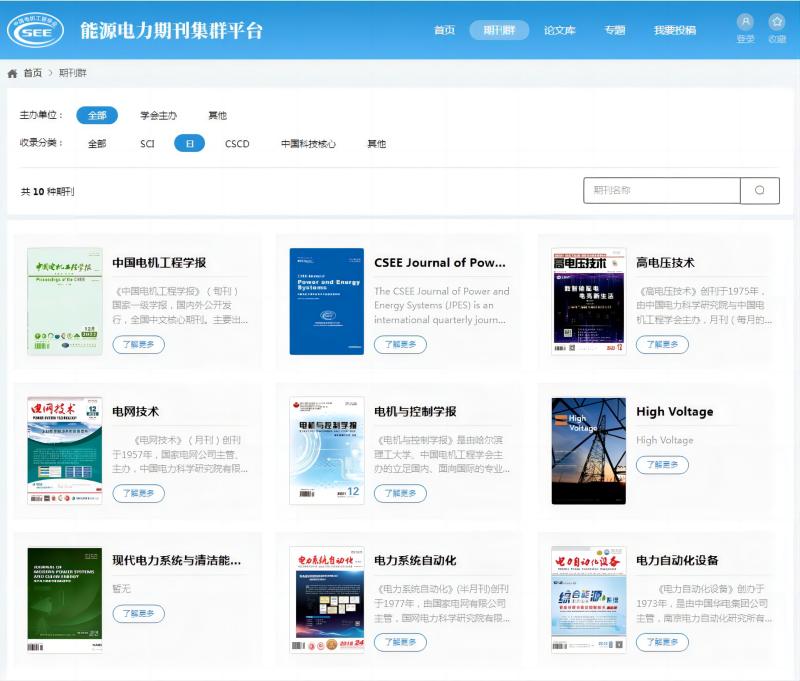Filter by 学会主办 sponsor

click(158, 115)
